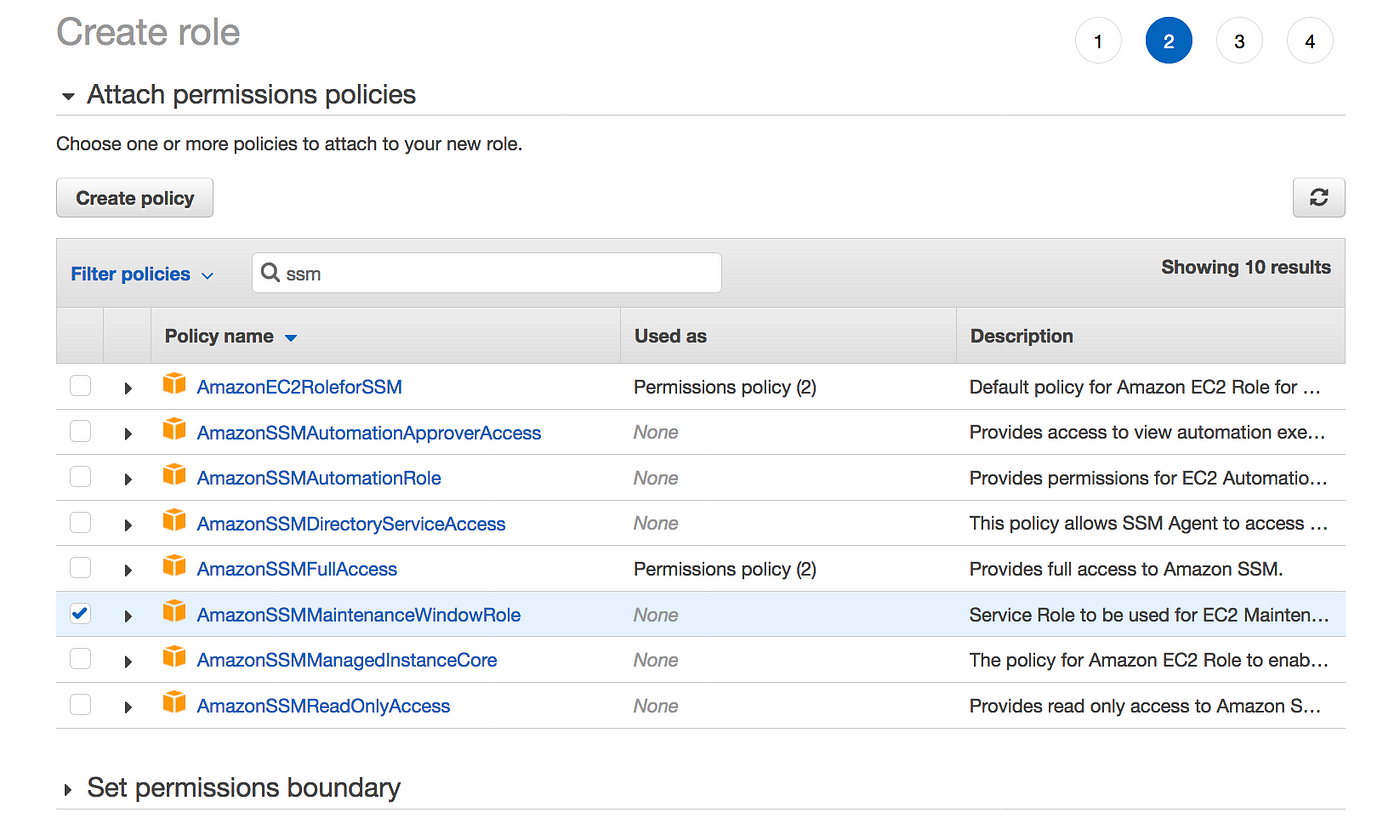Check the AmazonSSMDirectoryServiceAccess checkbox
Image resolution: width=1400 pixels, height=828 pixels.
[x=80, y=523]
